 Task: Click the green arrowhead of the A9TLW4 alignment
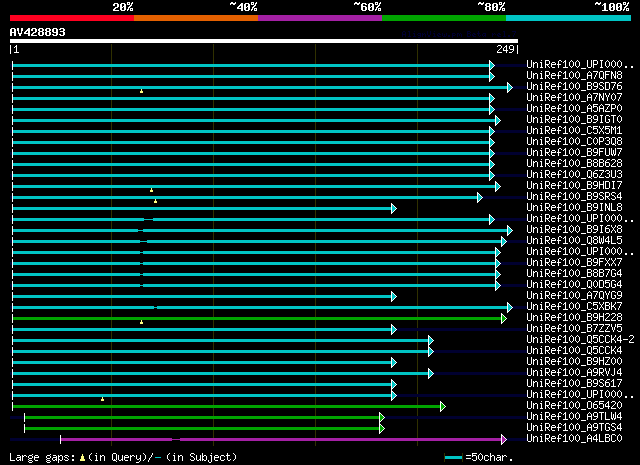[382, 418]
